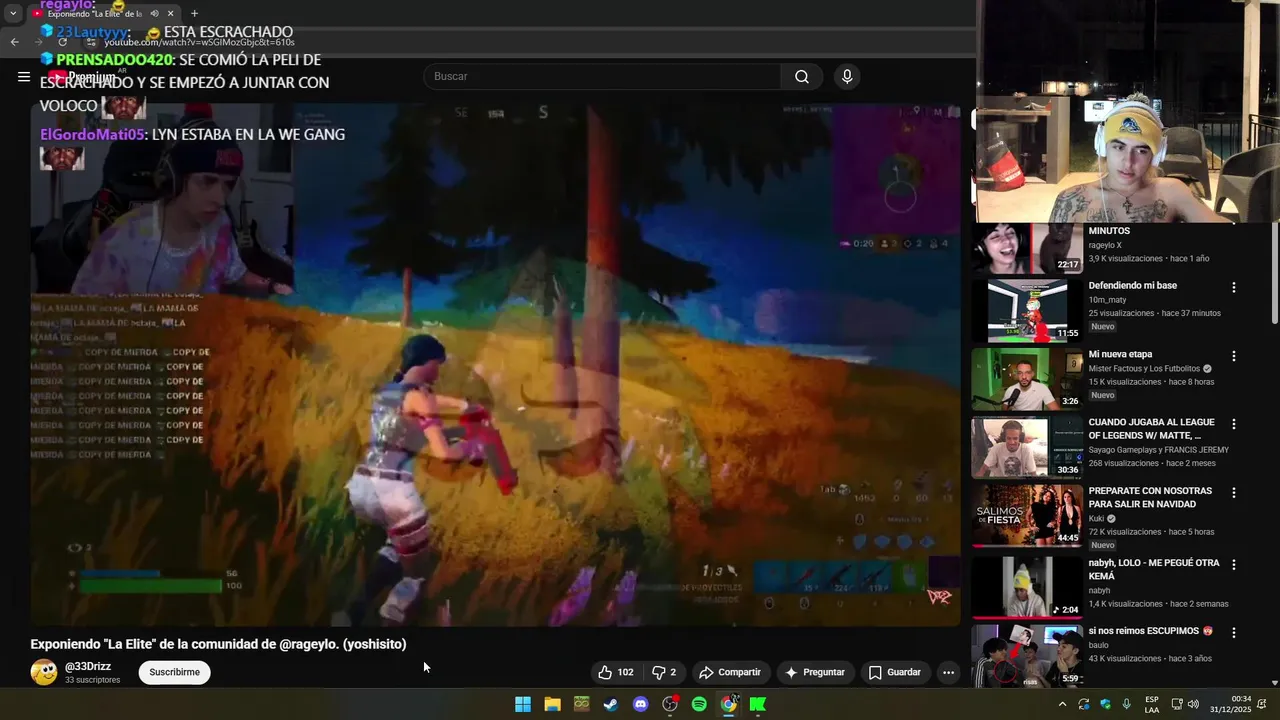Open options menu for Defendiendo mi base
Image resolution: width=1280 pixels, height=720 pixels.
click(1234, 287)
